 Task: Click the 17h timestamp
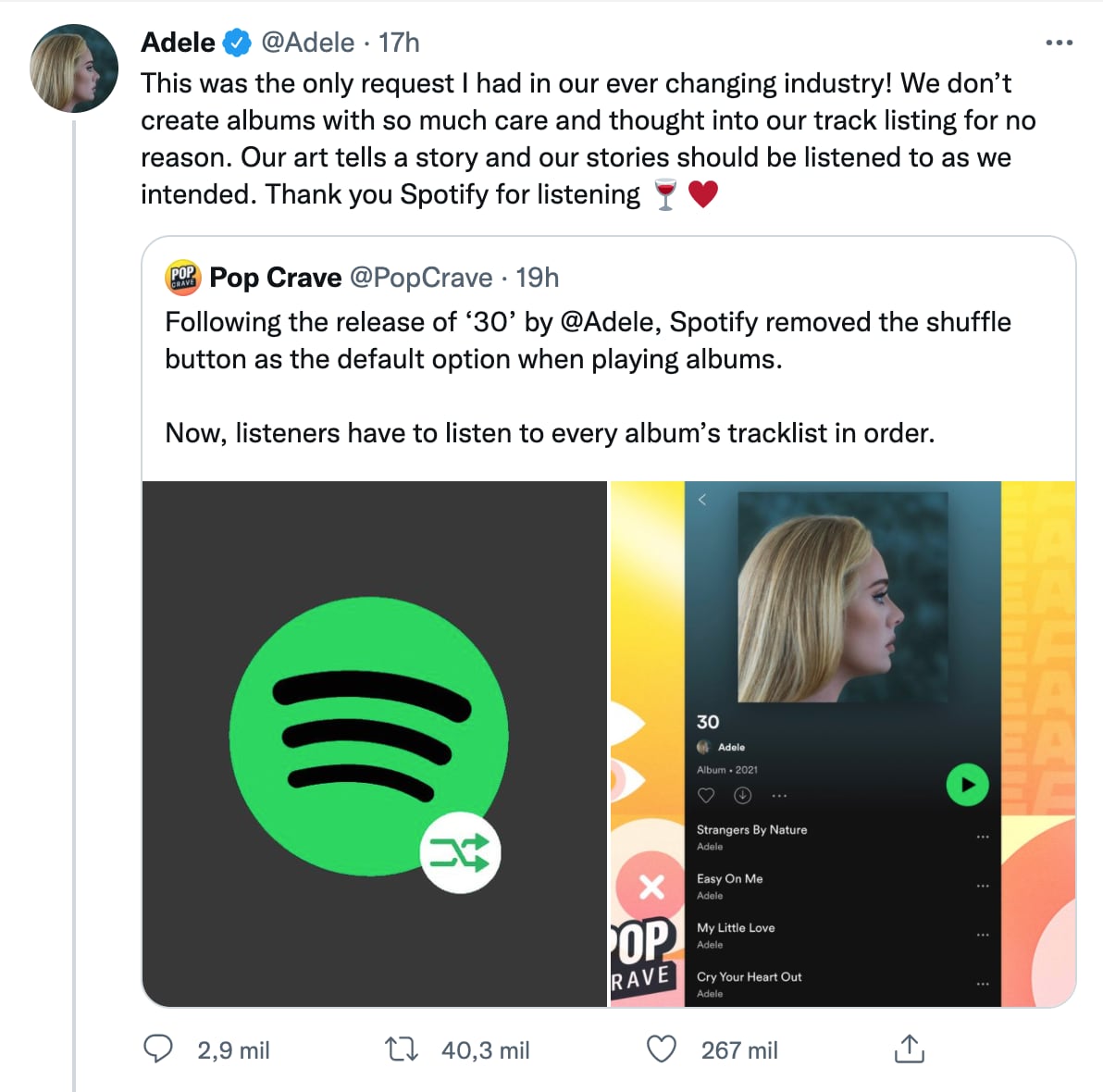[x=399, y=43]
